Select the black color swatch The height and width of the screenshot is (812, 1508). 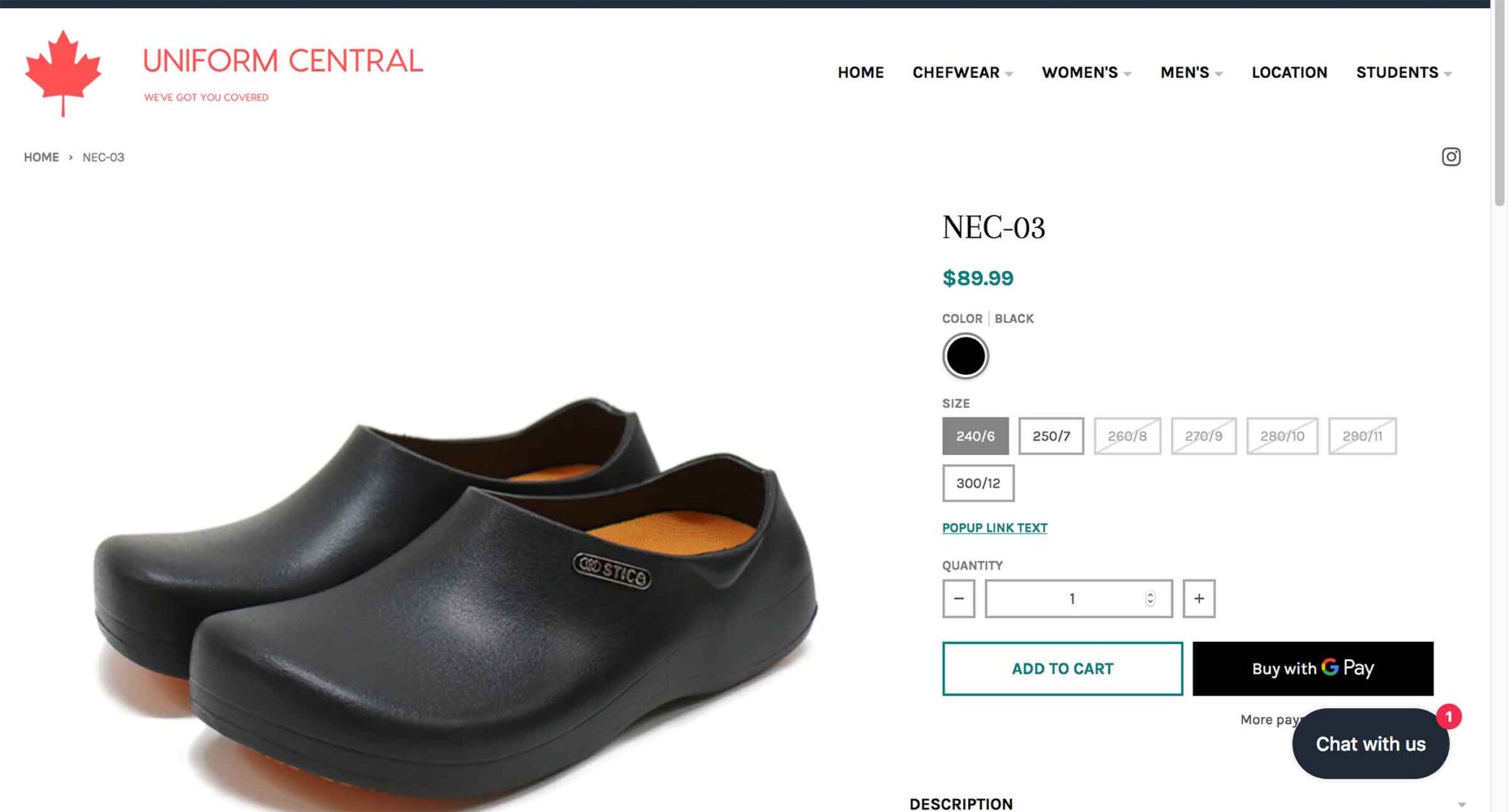point(965,356)
